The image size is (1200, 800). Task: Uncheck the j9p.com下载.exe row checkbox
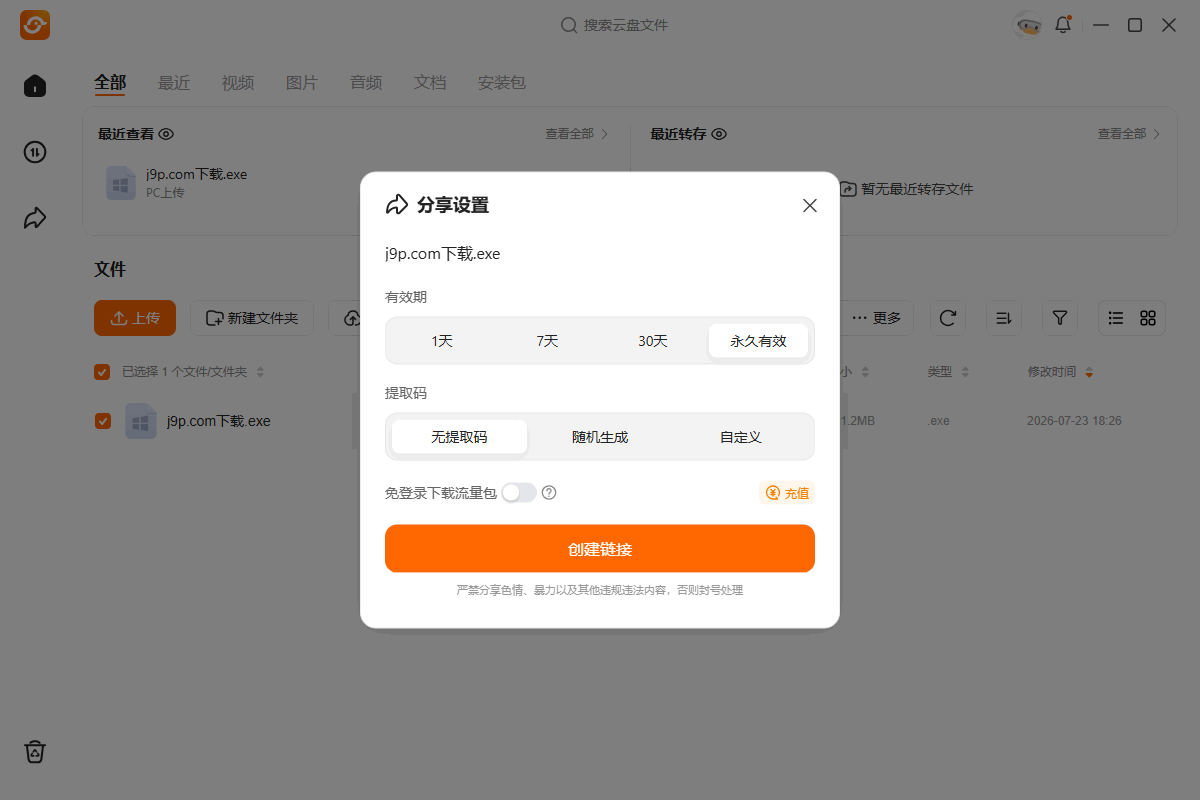[102, 421]
